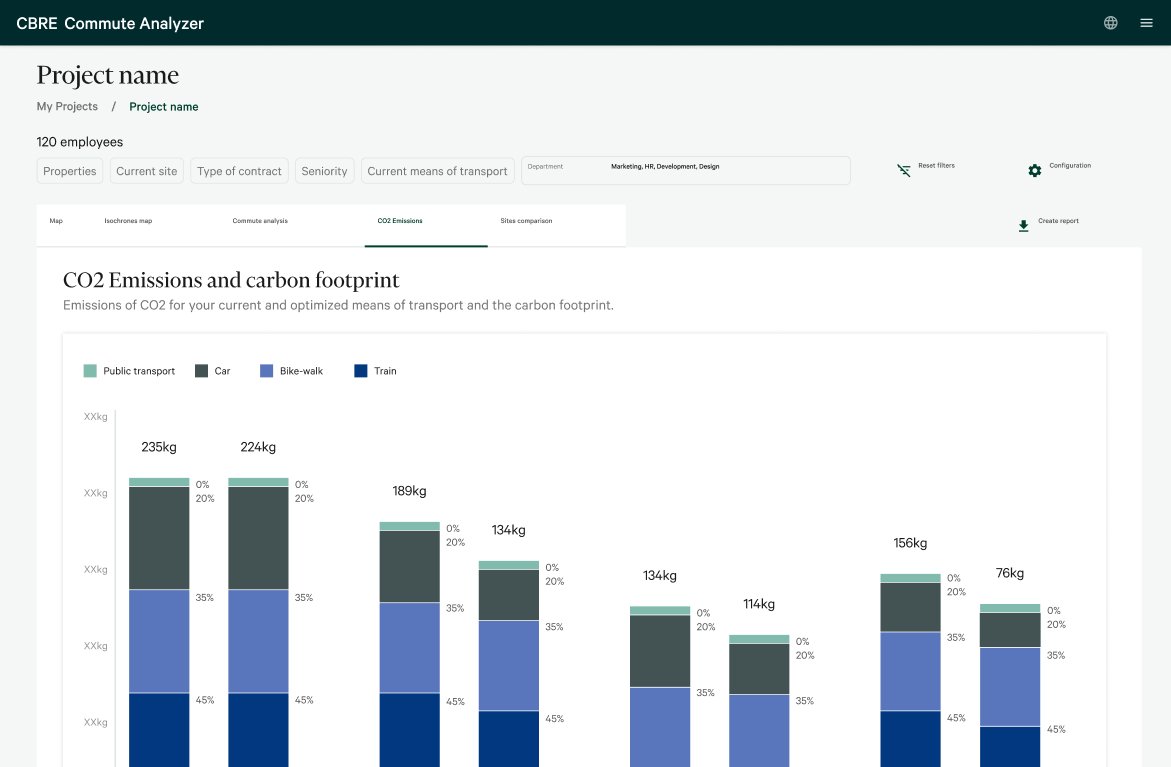The image size is (1171, 767).
Task: Click the 235kg bar total label
Action: (x=159, y=447)
